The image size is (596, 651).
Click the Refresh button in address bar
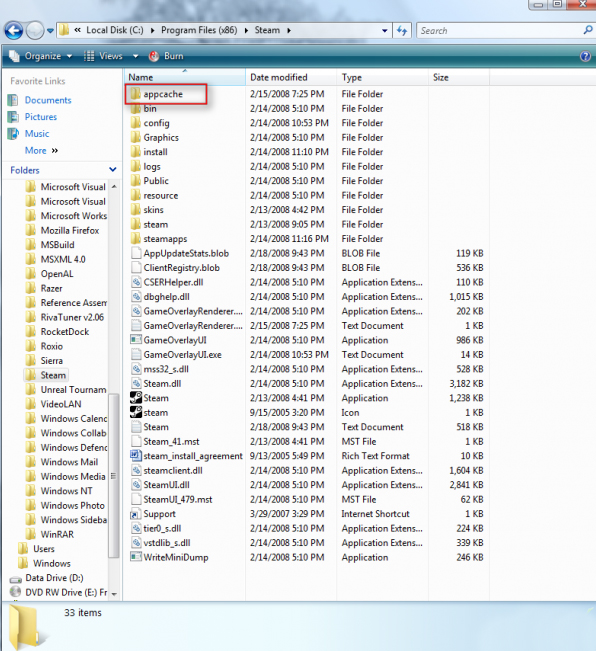tap(402, 30)
